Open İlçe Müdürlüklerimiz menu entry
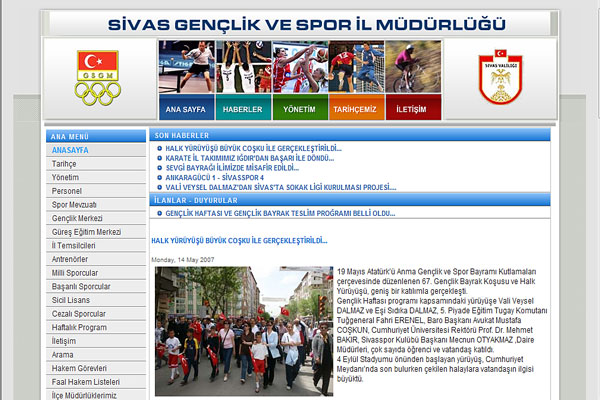Viewport: 600px width, 400px height. coord(96,395)
